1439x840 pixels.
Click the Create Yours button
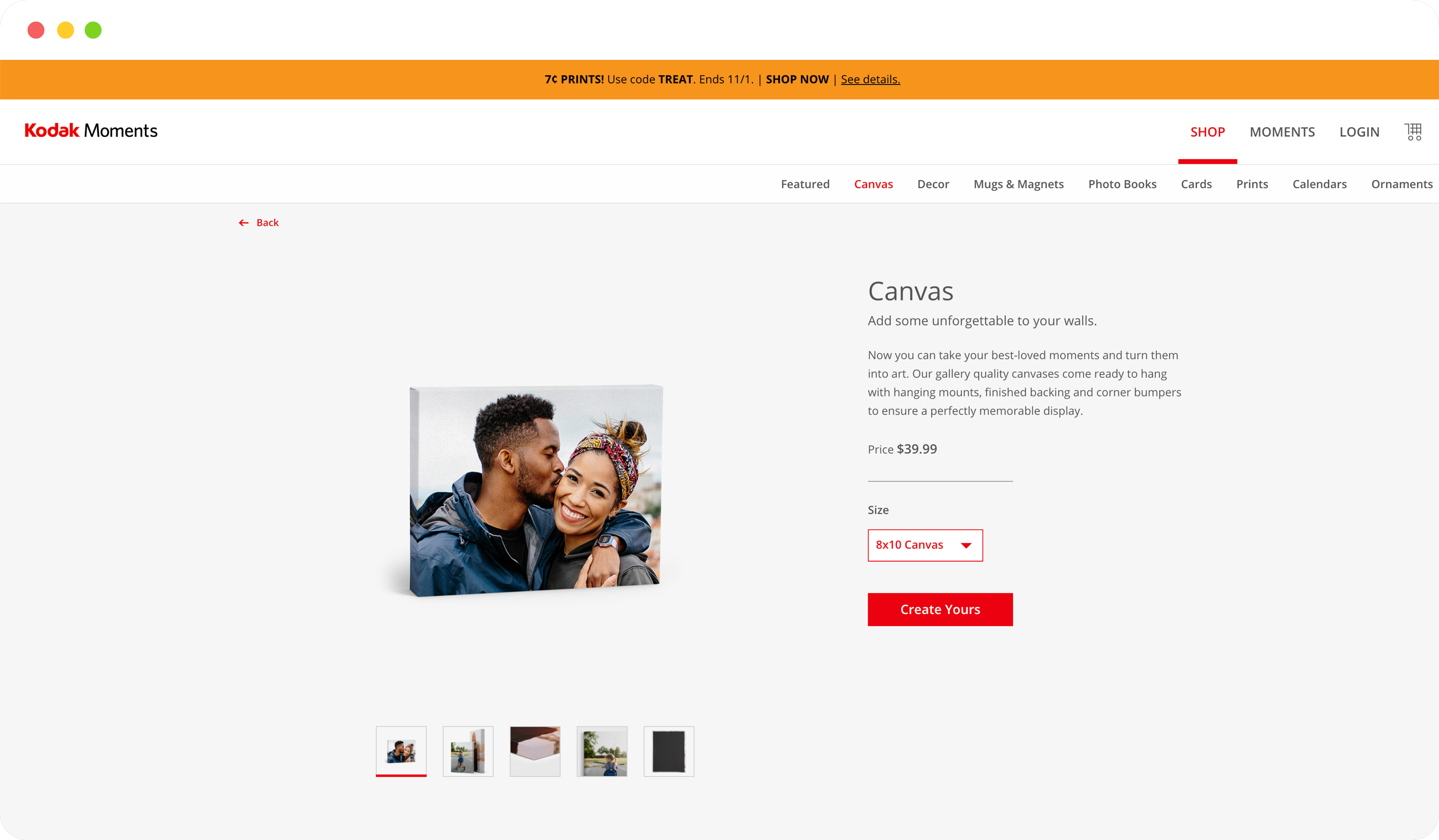(940, 610)
